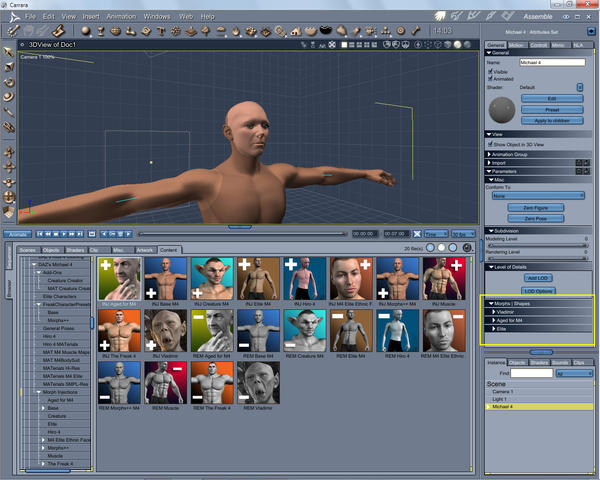The image size is (600, 480).
Task: Click the fire primitive icon in the toolbar
Action: pyautogui.click(x=236, y=31)
